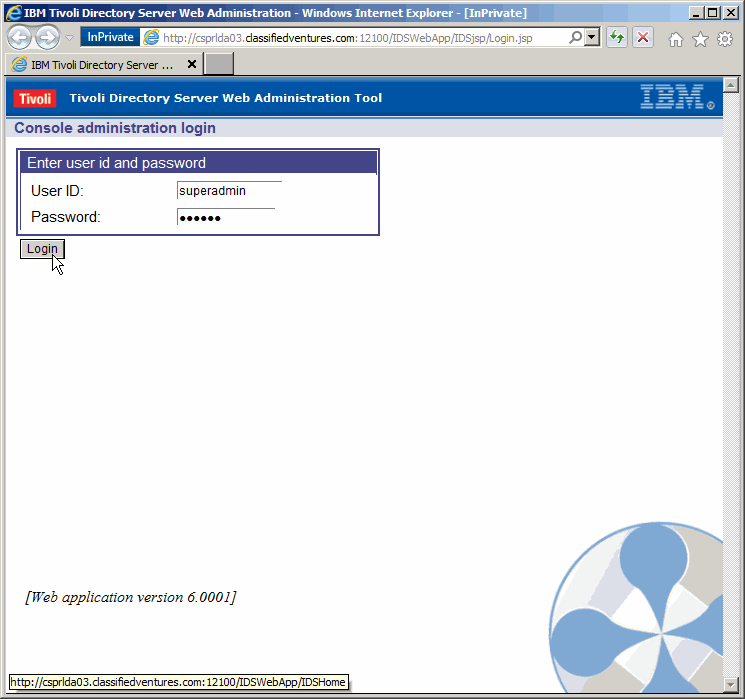
Task: Open the recent pages dropdown arrow
Action: (x=69, y=38)
